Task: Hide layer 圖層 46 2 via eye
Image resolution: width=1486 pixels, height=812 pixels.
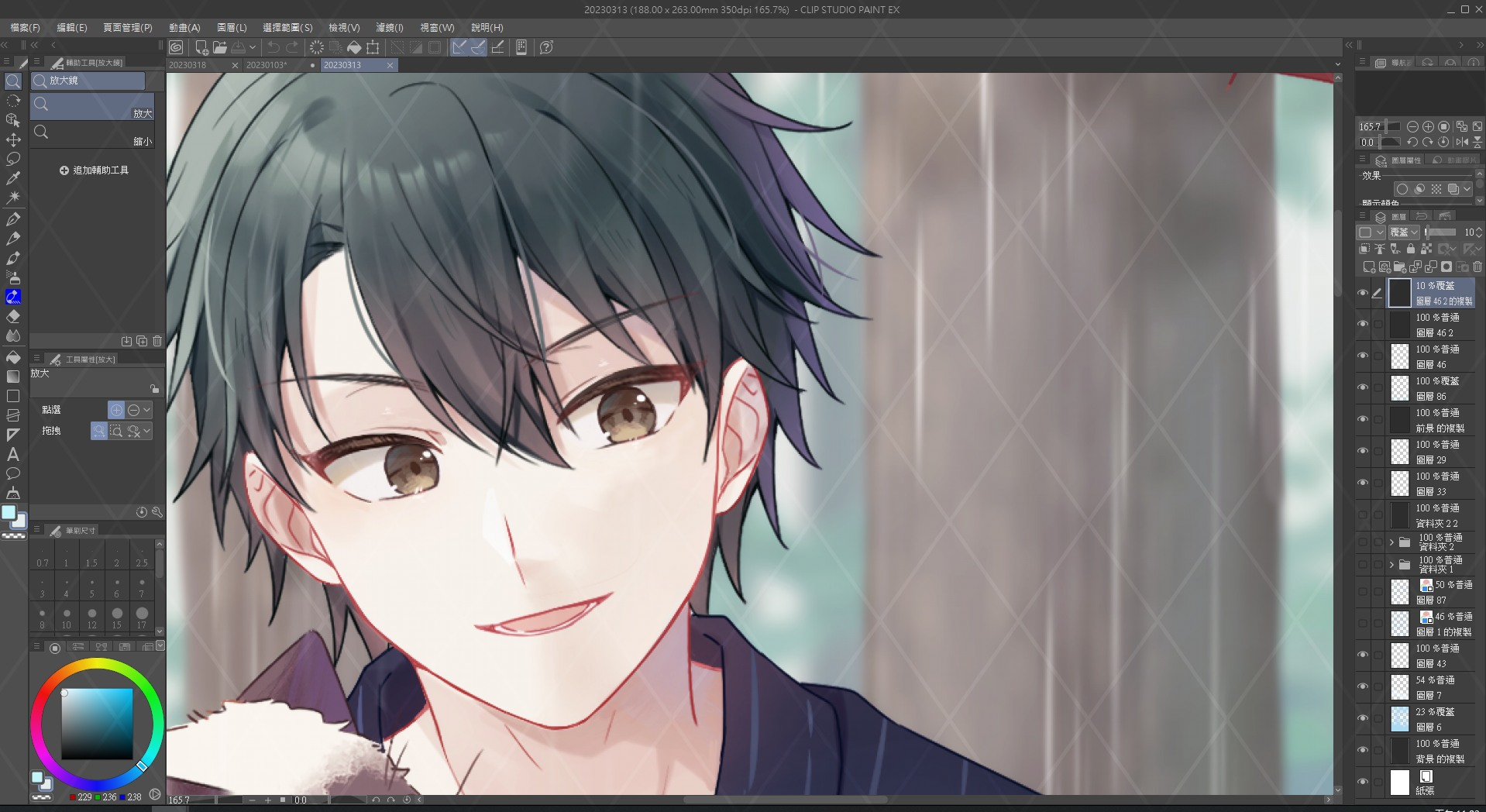Action: [x=1363, y=325]
